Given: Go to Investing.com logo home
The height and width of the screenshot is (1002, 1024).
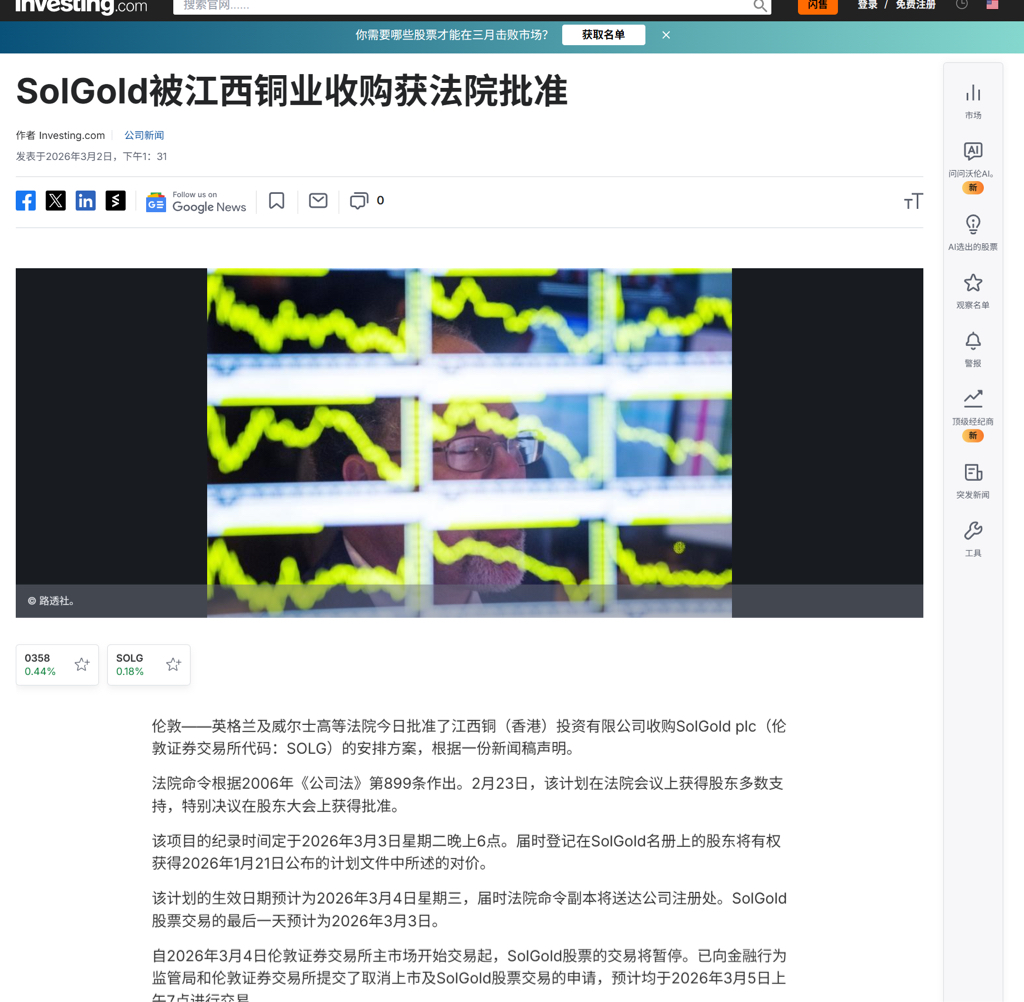Looking at the screenshot, I should tap(81, 7).
